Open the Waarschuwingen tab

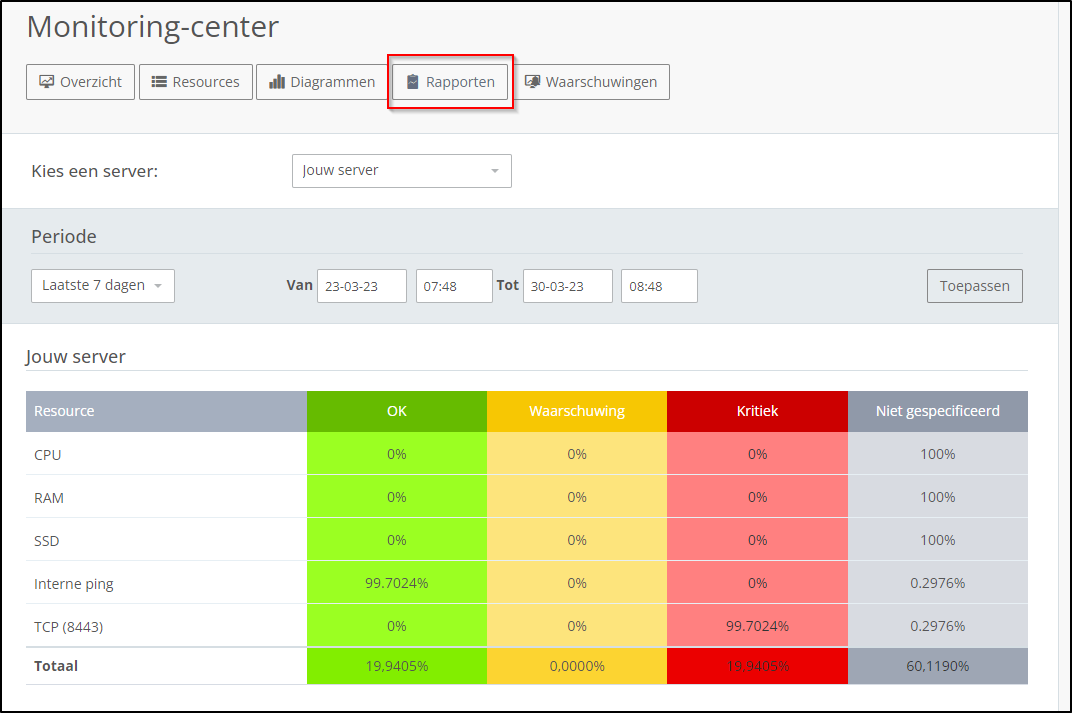(x=593, y=81)
